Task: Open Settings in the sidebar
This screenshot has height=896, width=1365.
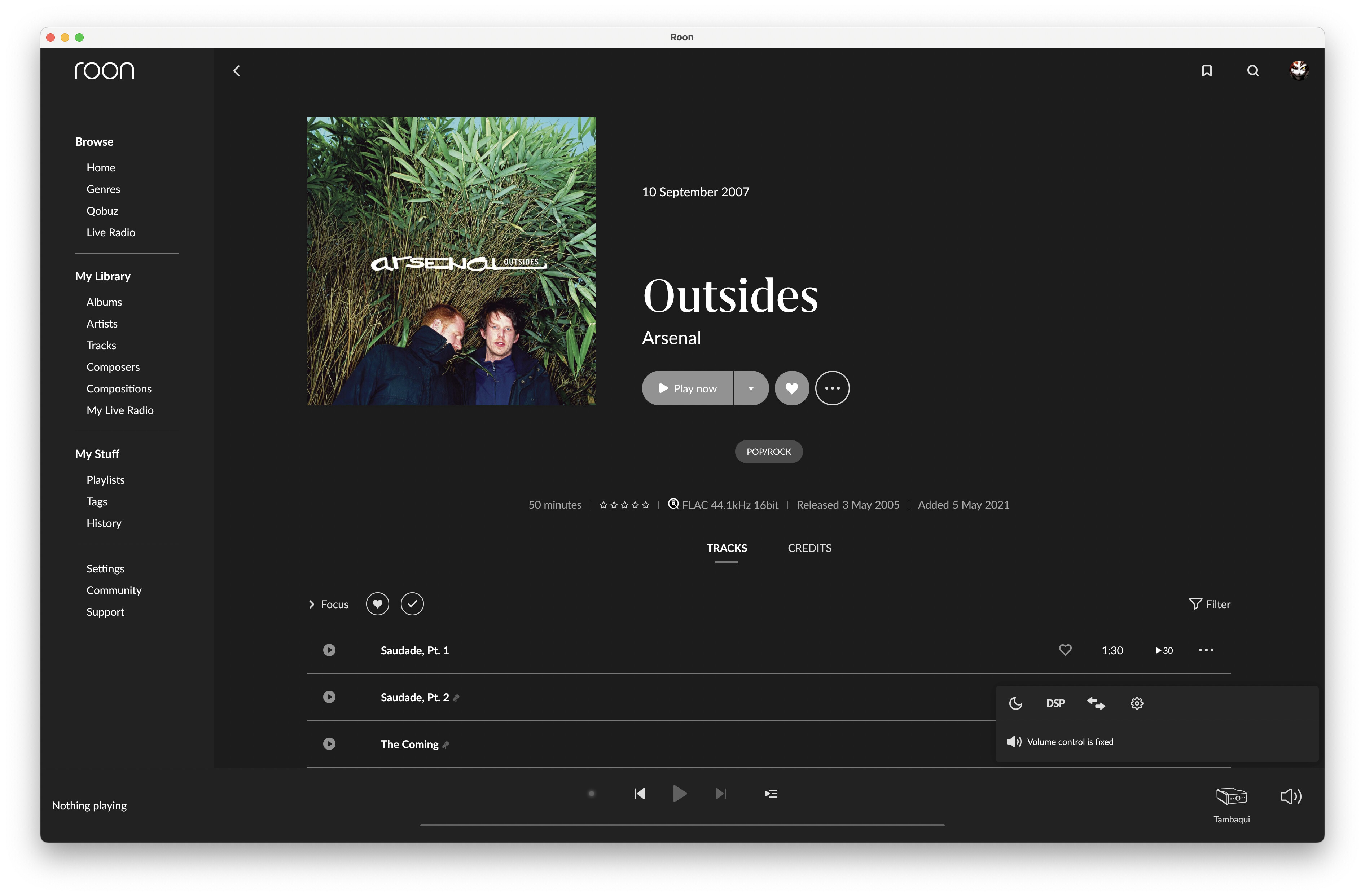Action: point(105,568)
